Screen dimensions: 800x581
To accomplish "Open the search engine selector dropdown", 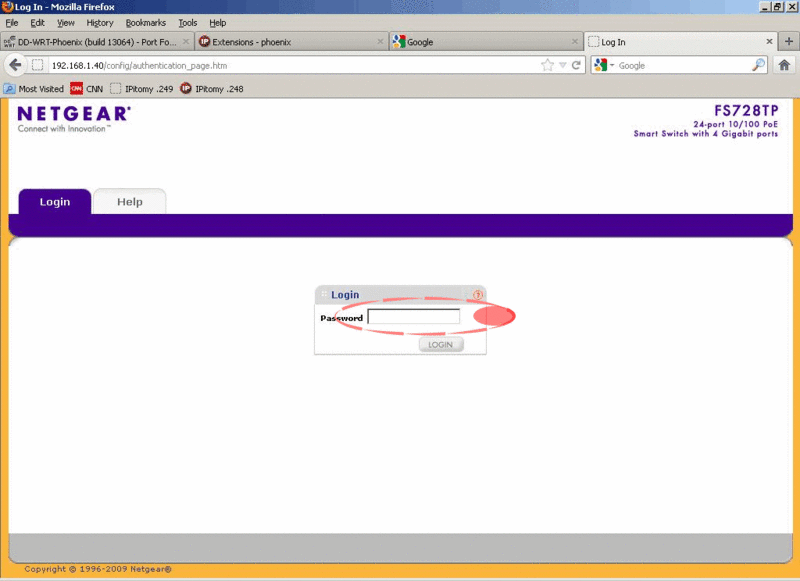I will [x=605, y=65].
